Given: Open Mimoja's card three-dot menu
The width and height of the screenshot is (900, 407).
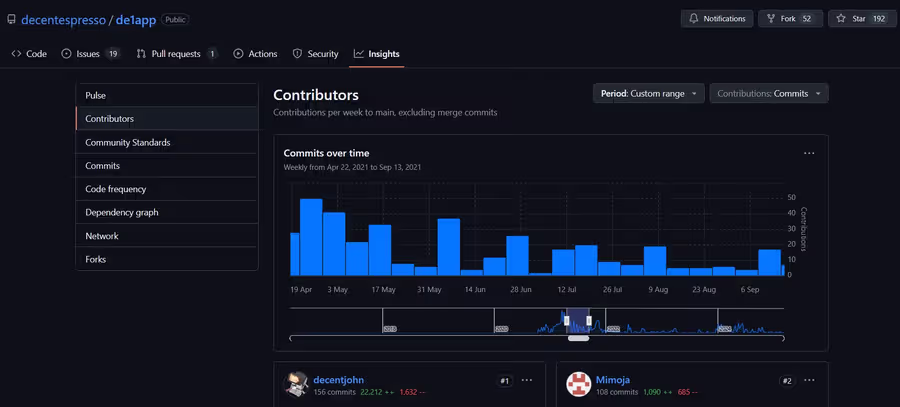Looking at the screenshot, I should tap(809, 380).
